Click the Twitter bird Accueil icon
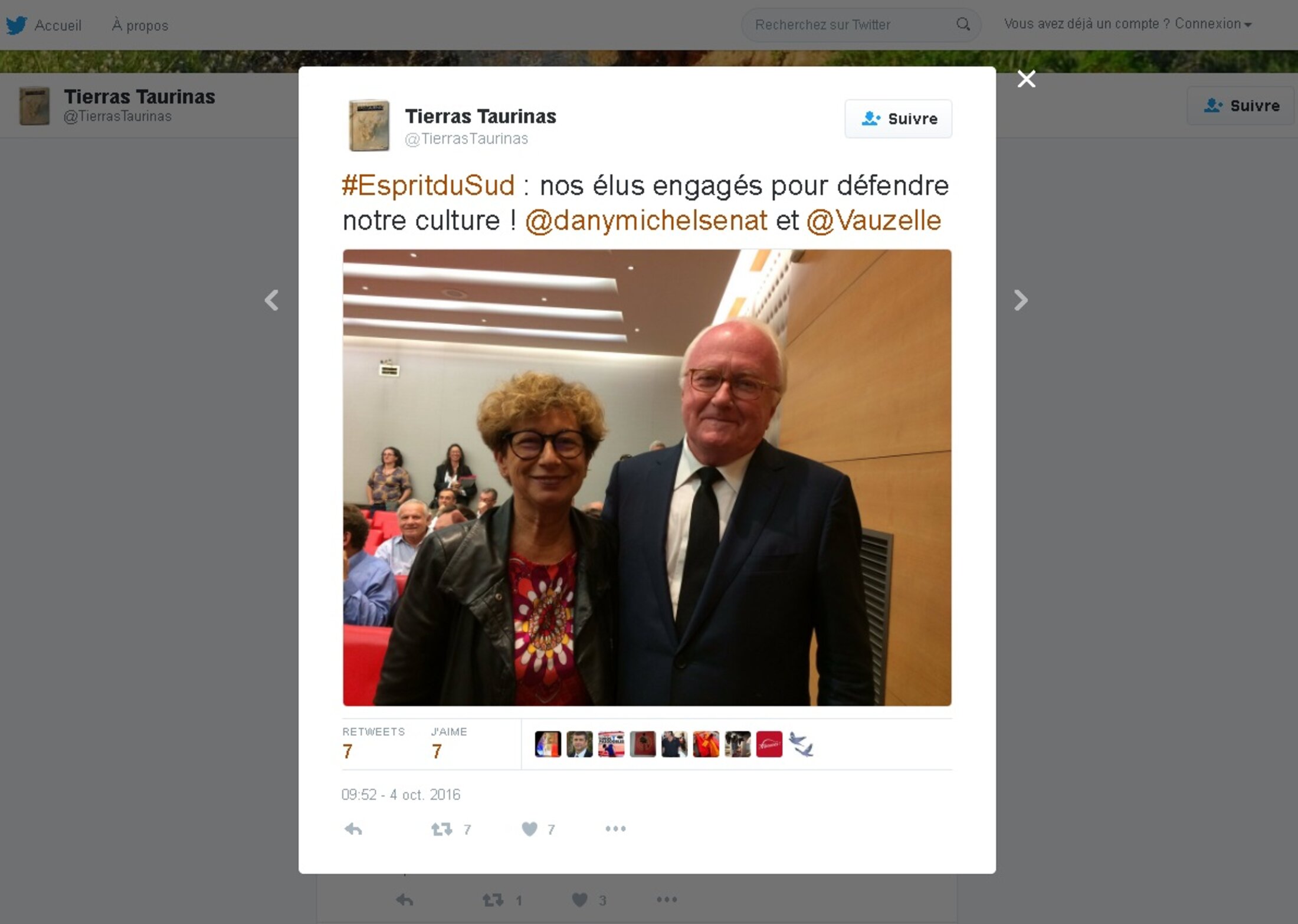 (x=17, y=25)
